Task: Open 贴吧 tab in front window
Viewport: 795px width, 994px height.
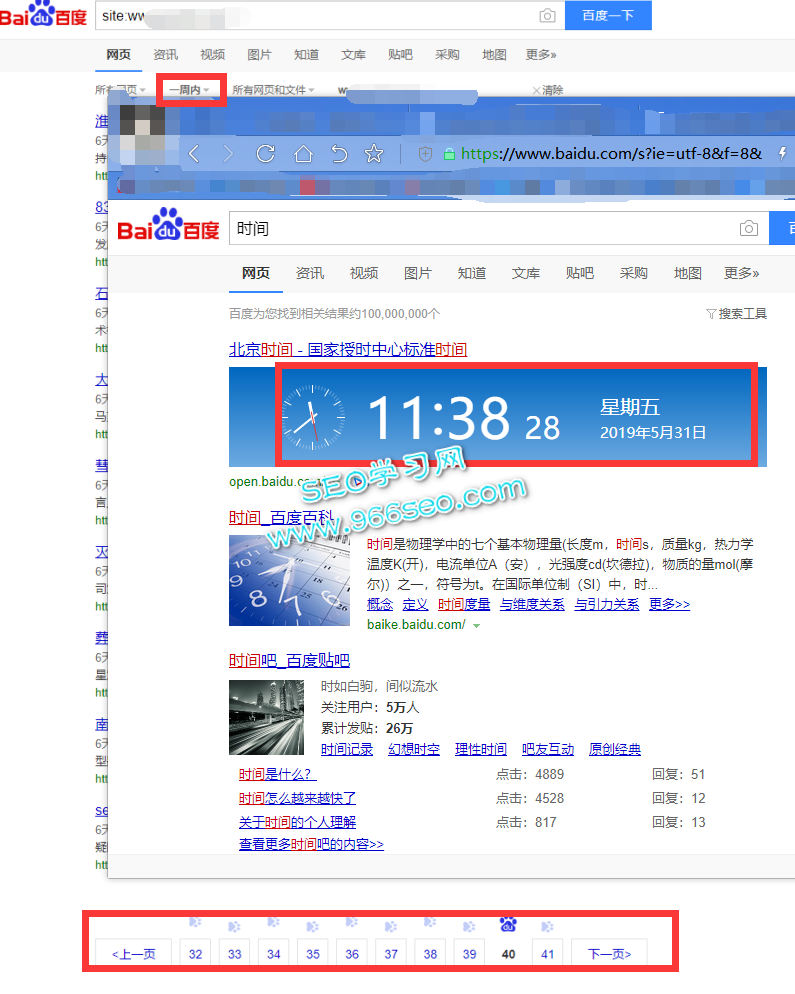Action: 579,273
